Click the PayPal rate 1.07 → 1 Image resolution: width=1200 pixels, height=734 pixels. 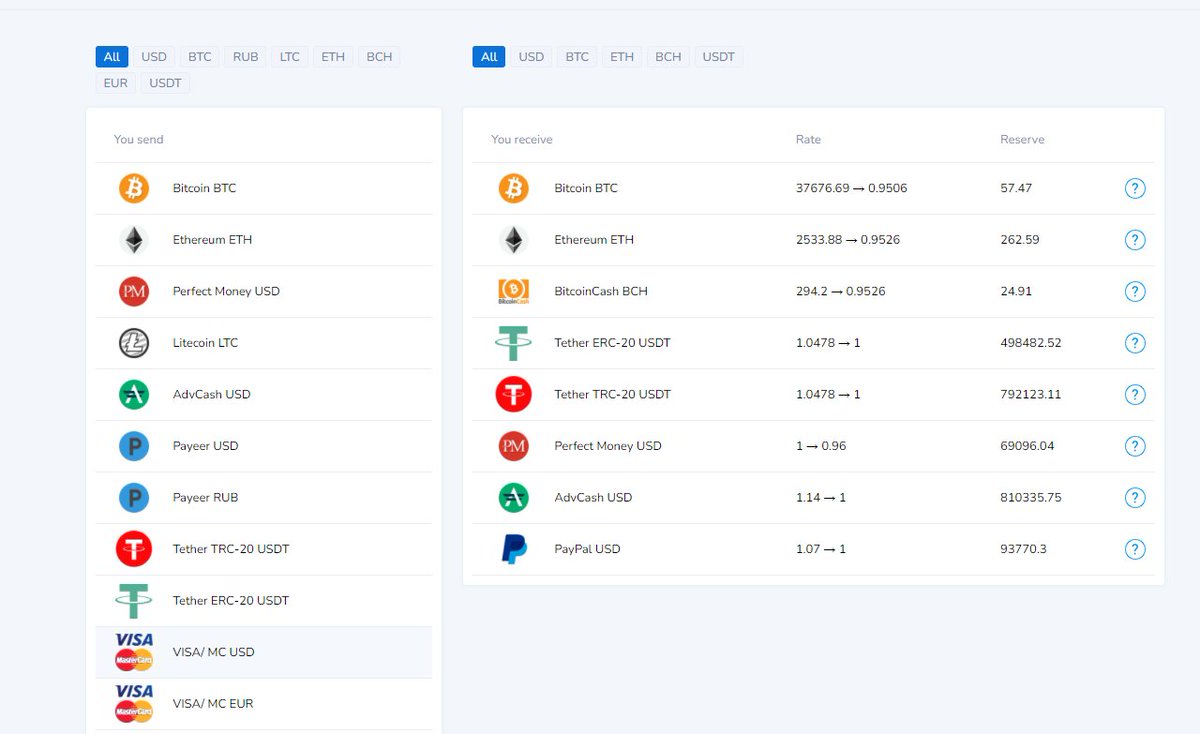[x=821, y=549]
